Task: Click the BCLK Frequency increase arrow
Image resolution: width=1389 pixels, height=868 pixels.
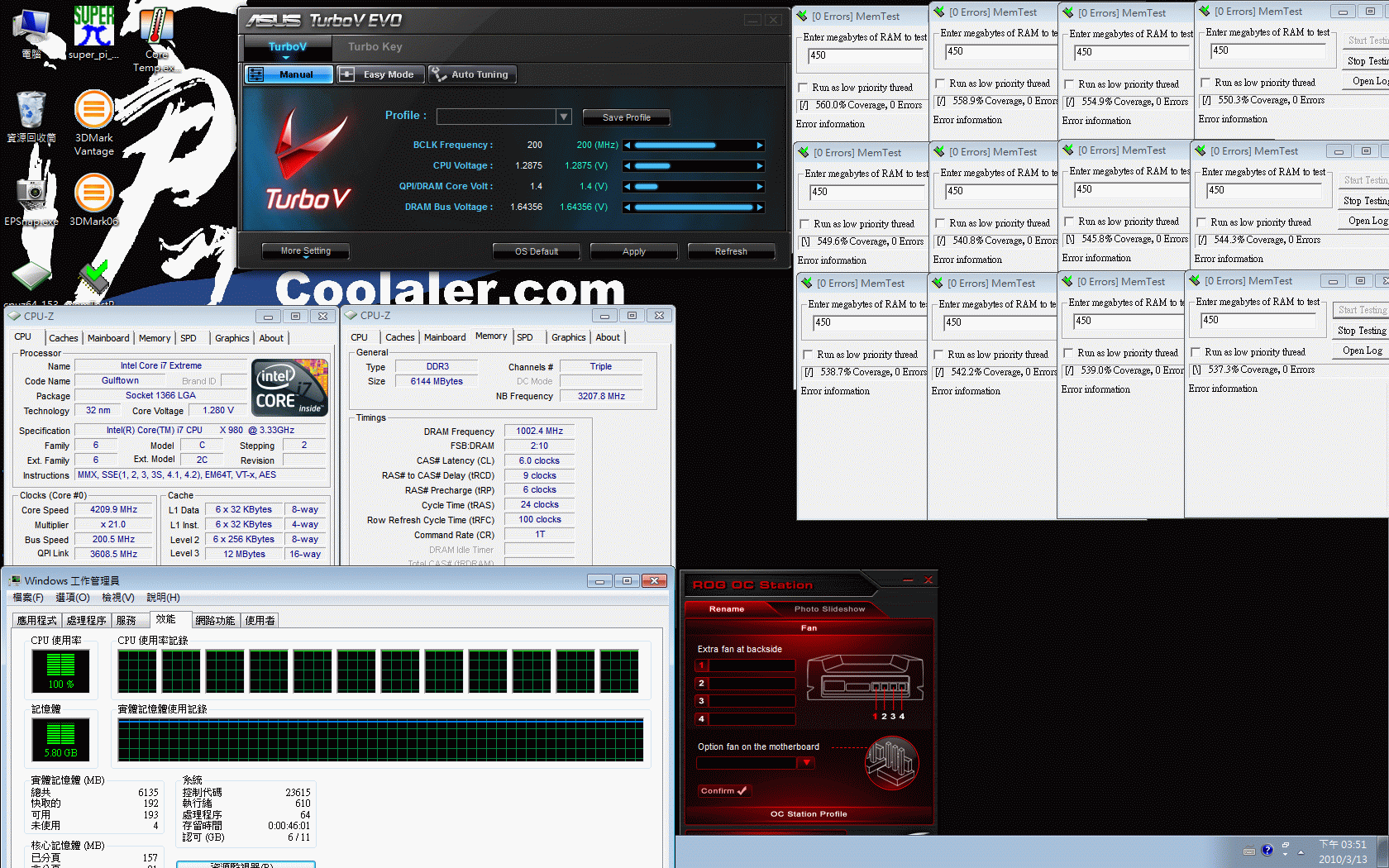Action: (x=760, y=145)
